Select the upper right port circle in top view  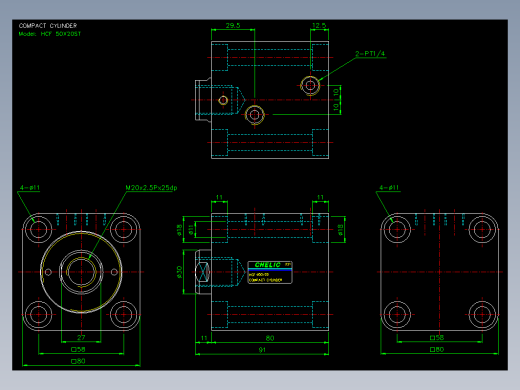click(310, 85)
